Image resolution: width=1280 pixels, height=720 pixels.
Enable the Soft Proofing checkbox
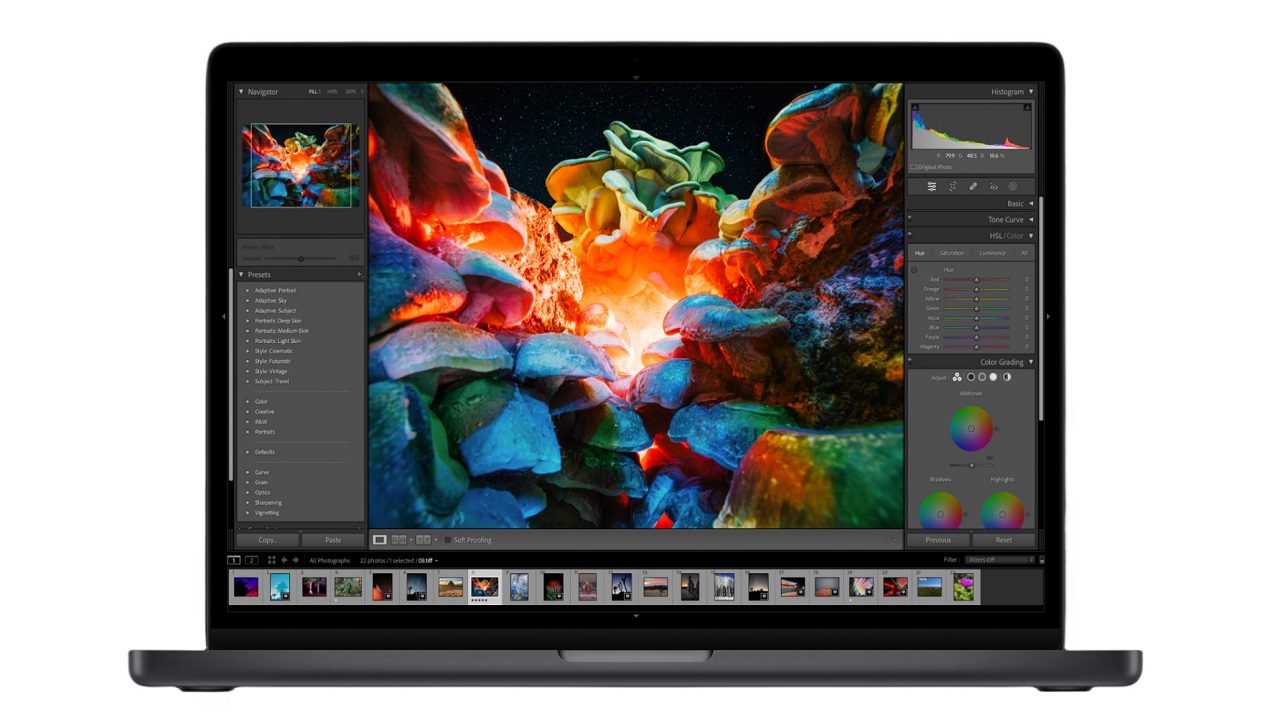[x=447, y=540]
